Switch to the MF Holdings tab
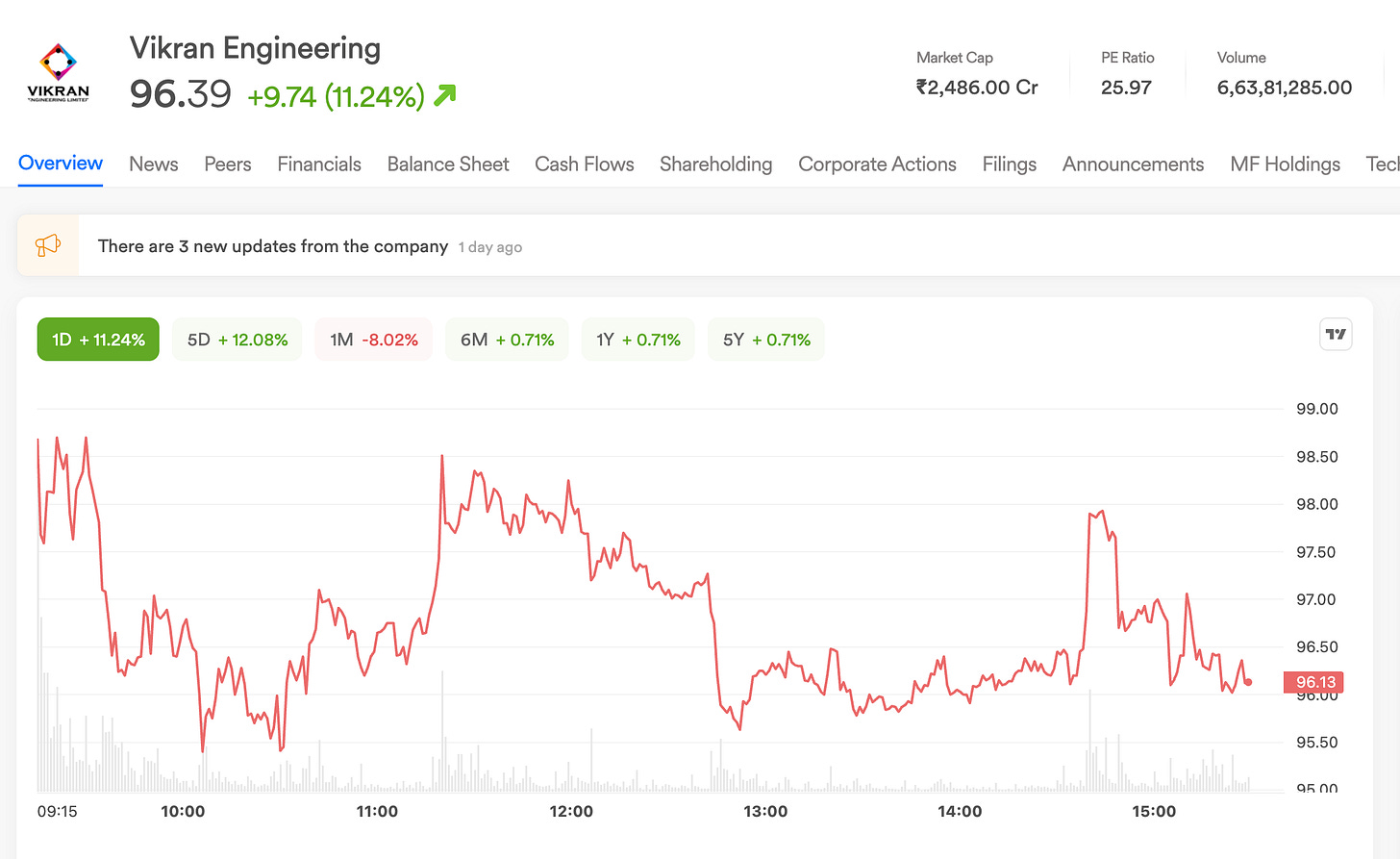The width and height of the screenshot is (1400, 859). tap(1286, 164)
